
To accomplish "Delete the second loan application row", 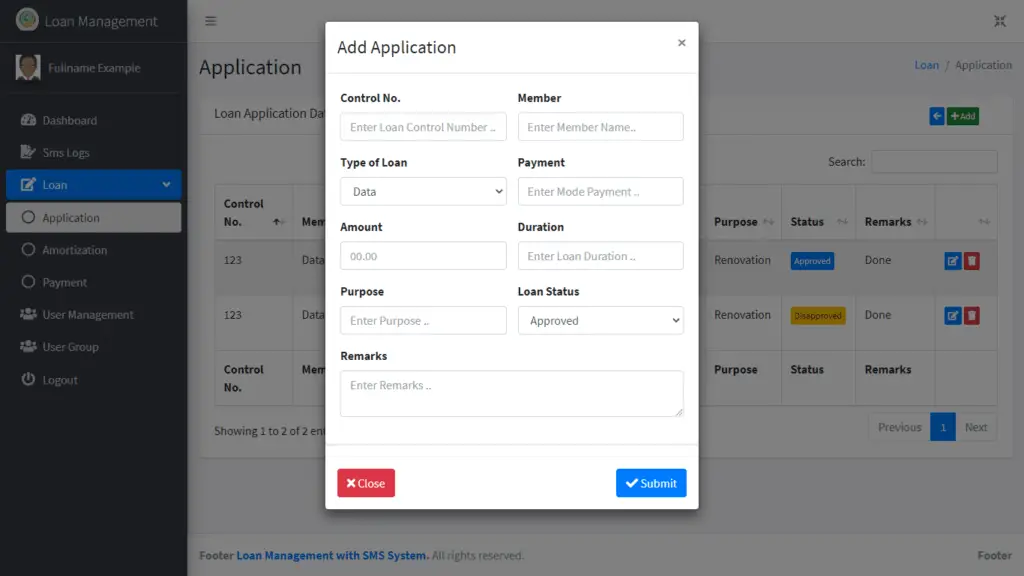I will [971, 315].
